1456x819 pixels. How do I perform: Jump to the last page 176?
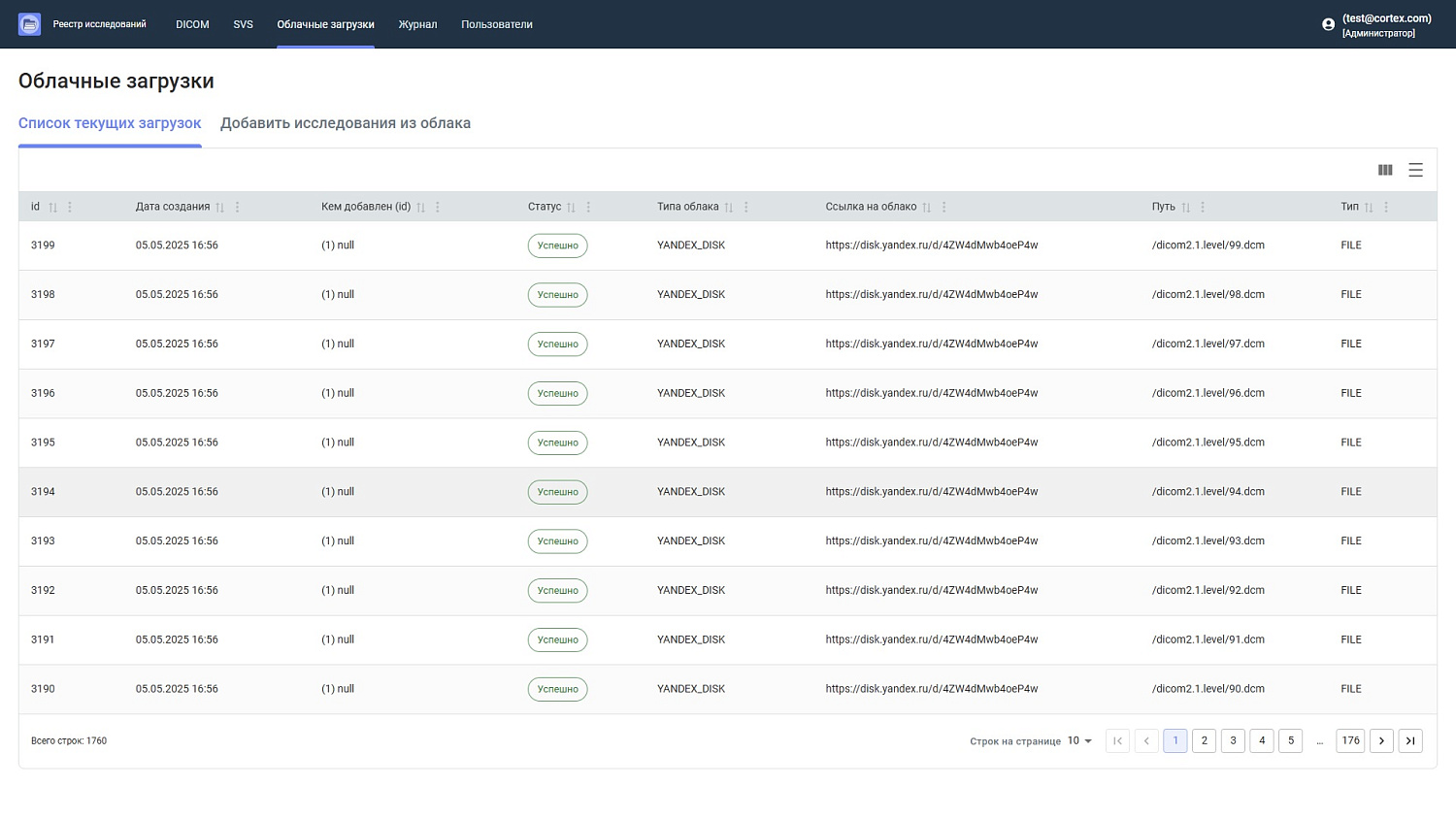[x=1350, y=740]
